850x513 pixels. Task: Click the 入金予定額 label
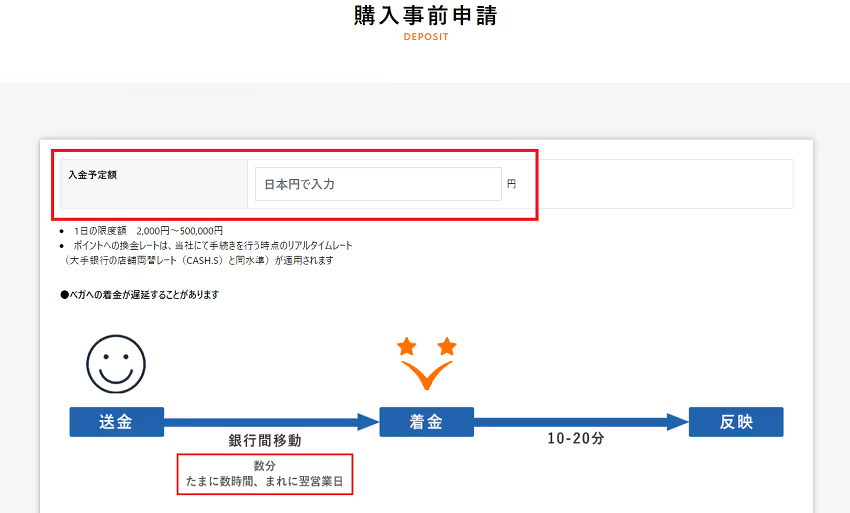pyautogui.click(x=93, y=175)
